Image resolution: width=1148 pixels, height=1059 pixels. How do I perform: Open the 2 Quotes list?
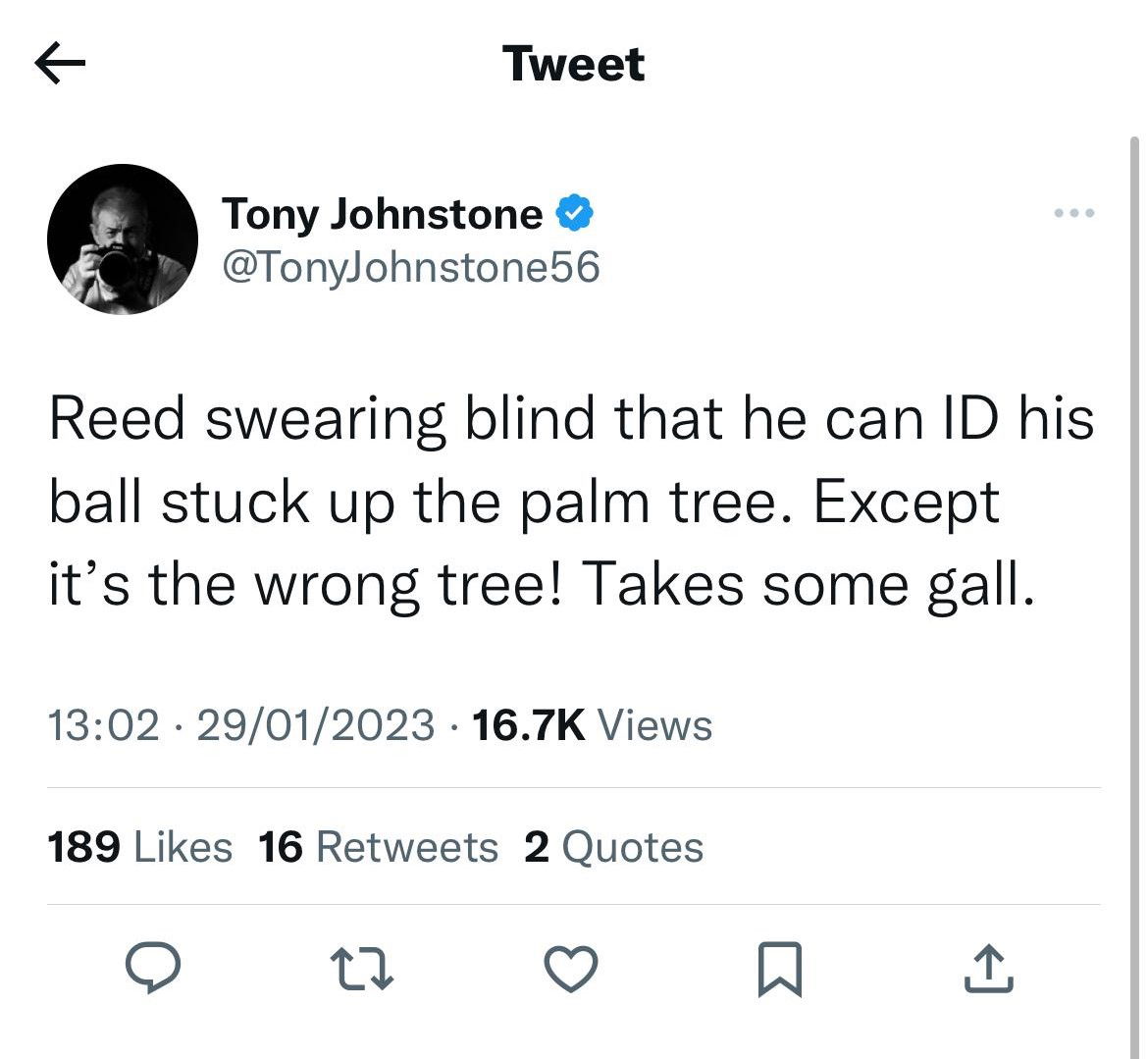(613, 847)
